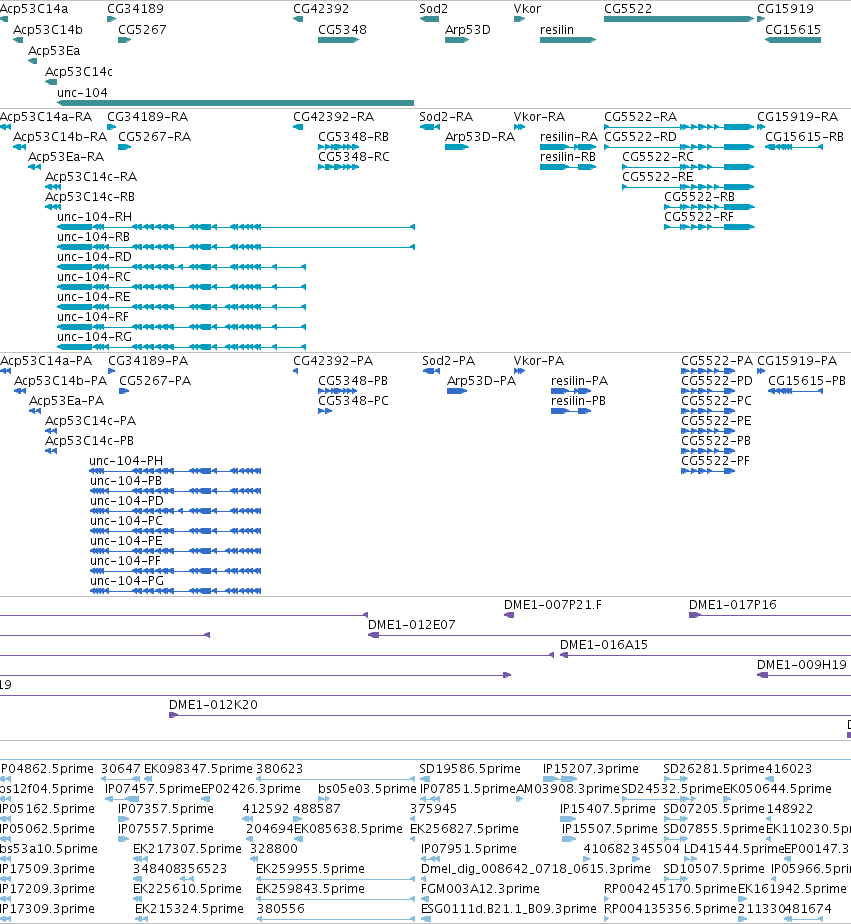Click EST IP15207.3prime
851x924 pixels.
tap(591, 769)
